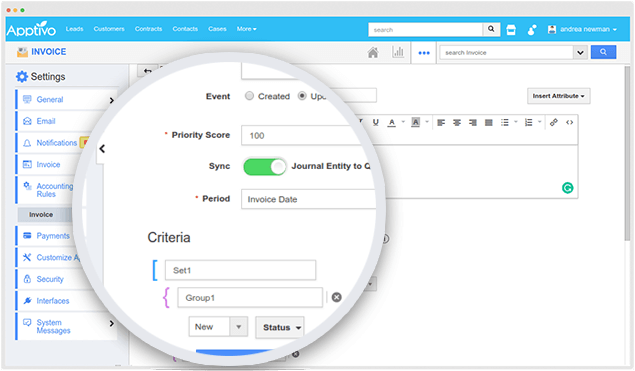Viewport: 635px width, 371px height.
Task: Expand General settings section
Action: click(x=67, y=100)
